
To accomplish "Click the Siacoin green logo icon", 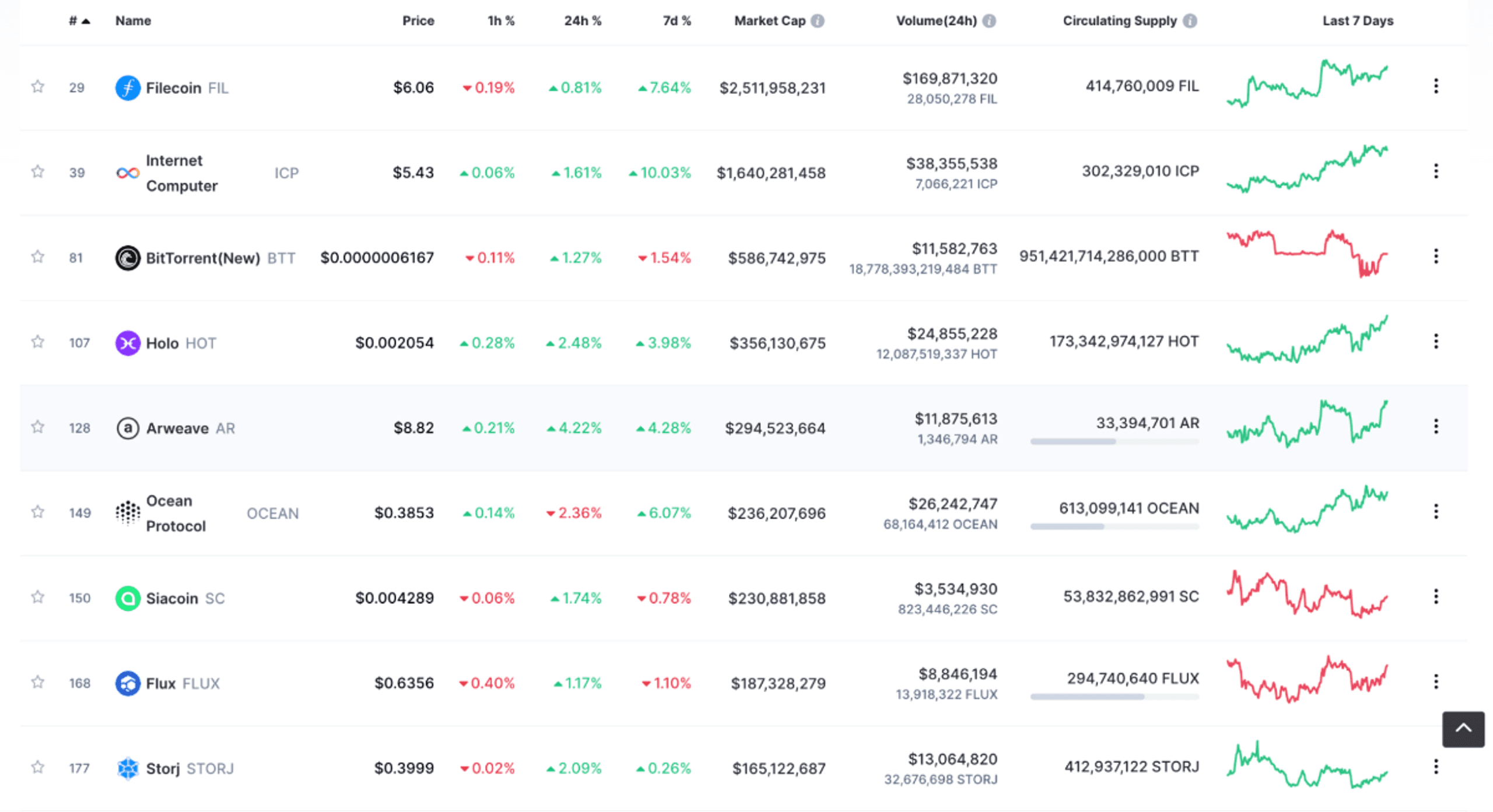I will pyautogui.click(x=128, y=598).
